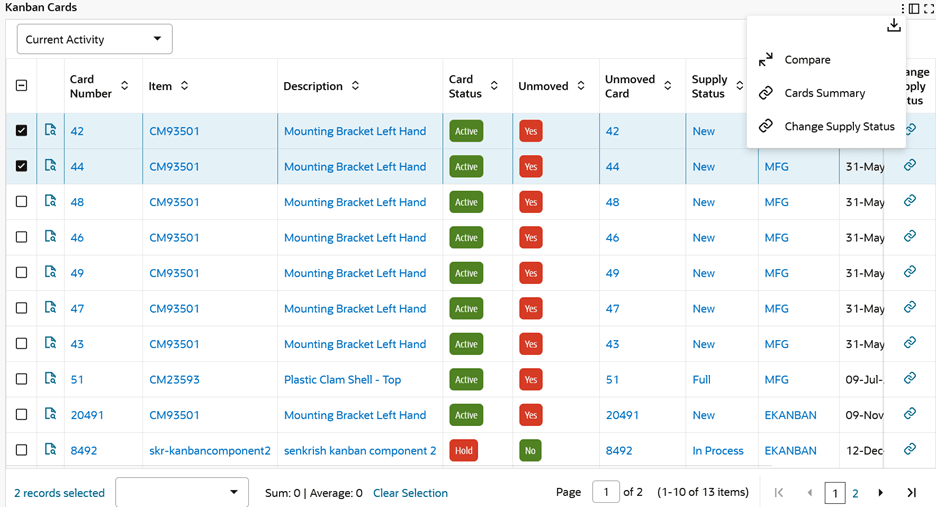The width and height of the screenshot is (936, 507).
Task: Open the details icon for card 20491
Action: (x=51, y=413)
